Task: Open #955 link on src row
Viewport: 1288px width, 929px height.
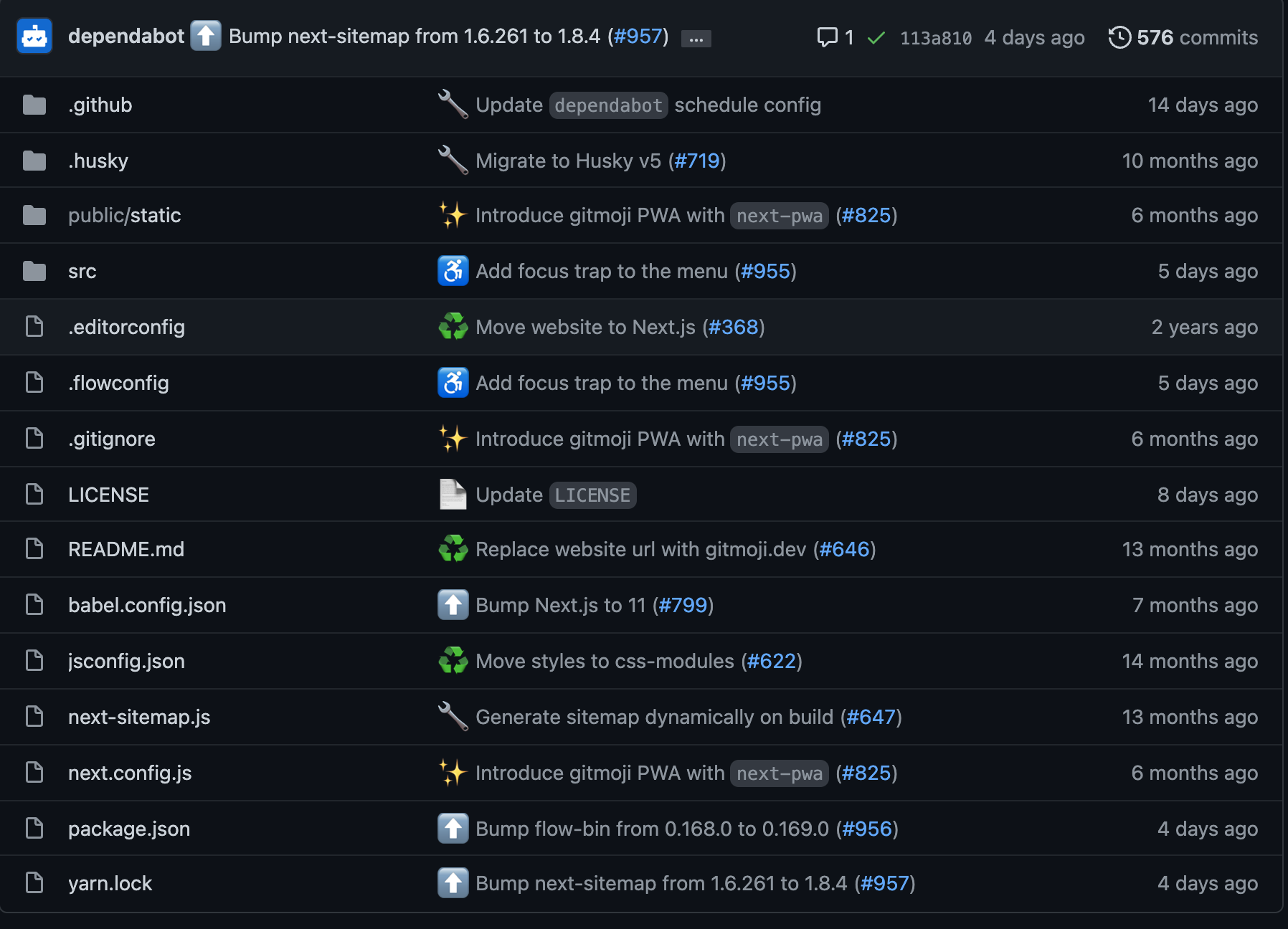Action: click(765, 271)
